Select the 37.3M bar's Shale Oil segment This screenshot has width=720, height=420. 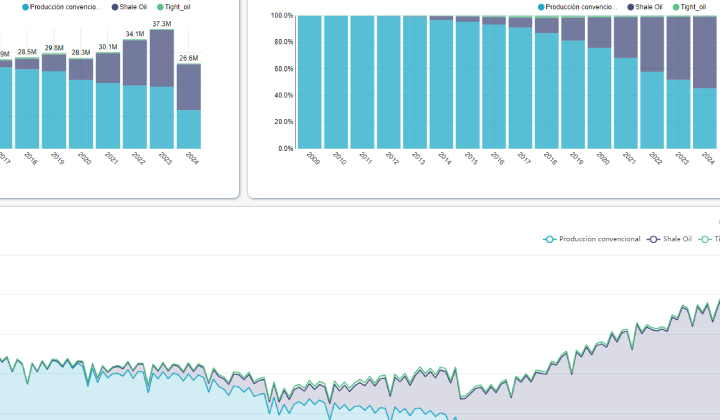tap(162, 58)
